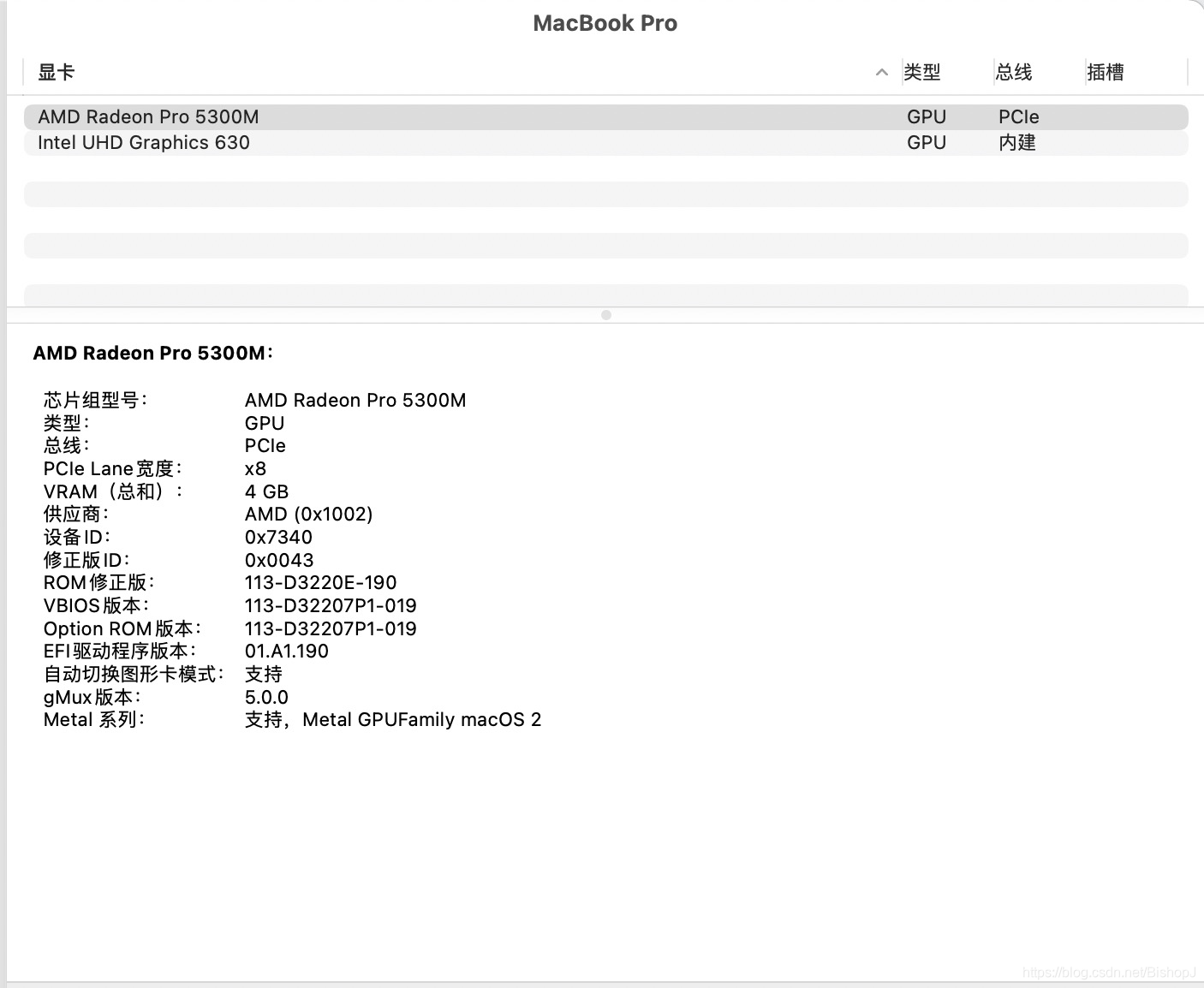Click 内建 bus cell in Intel row
The image size is (1204, 988).
point(1017,143)
